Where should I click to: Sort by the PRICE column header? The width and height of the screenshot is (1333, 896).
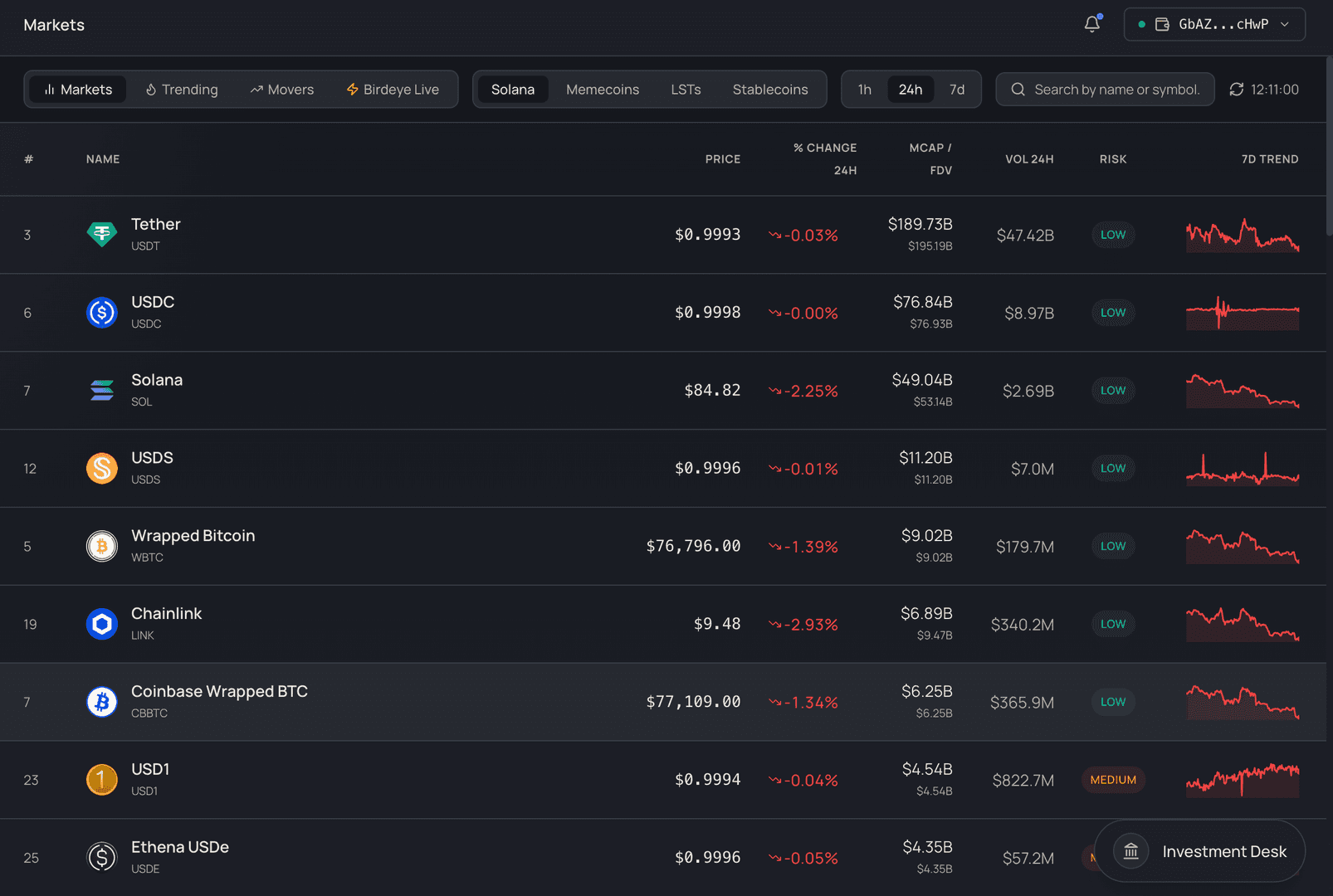pyautogui.click(x=723, y=159)
